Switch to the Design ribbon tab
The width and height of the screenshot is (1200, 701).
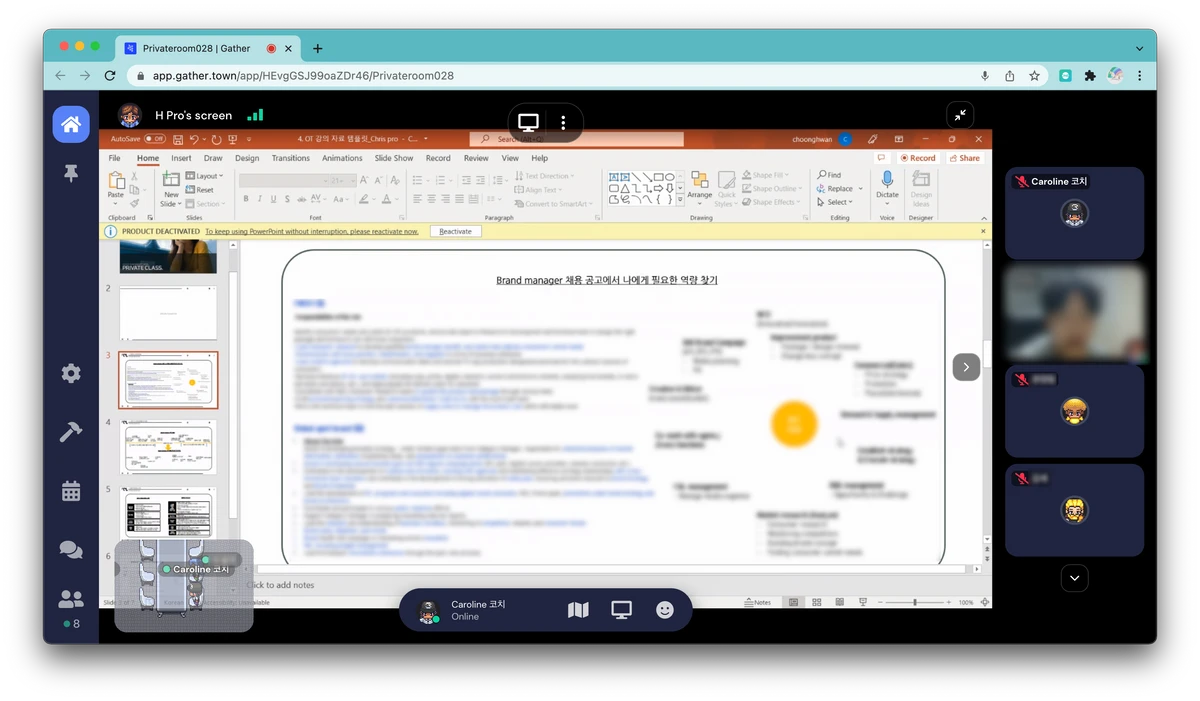click(x=247, y=158)
